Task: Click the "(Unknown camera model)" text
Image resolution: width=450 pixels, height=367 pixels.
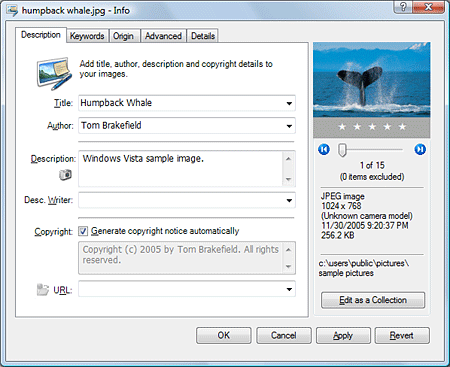Action: tap(367, 216)
